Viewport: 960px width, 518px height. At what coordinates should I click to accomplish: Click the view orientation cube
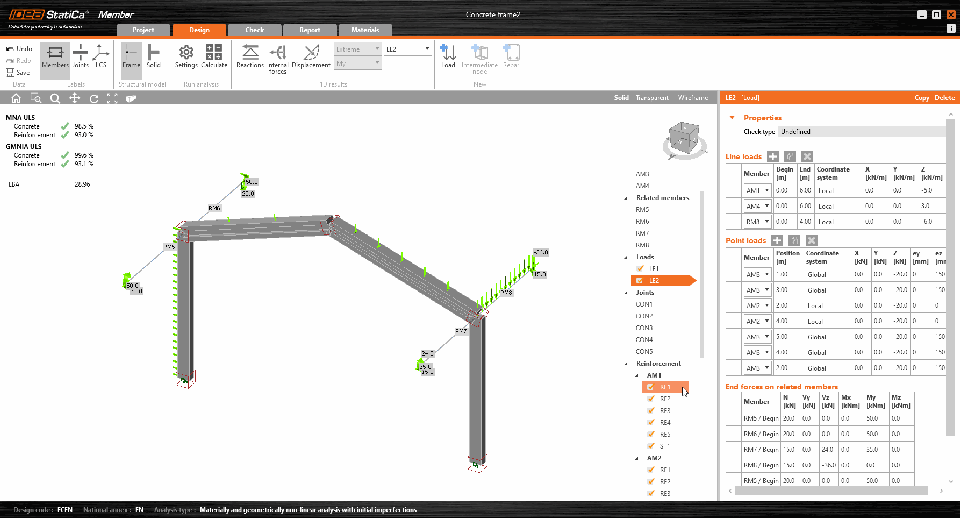pyautogui.click(x=684, y=140)
